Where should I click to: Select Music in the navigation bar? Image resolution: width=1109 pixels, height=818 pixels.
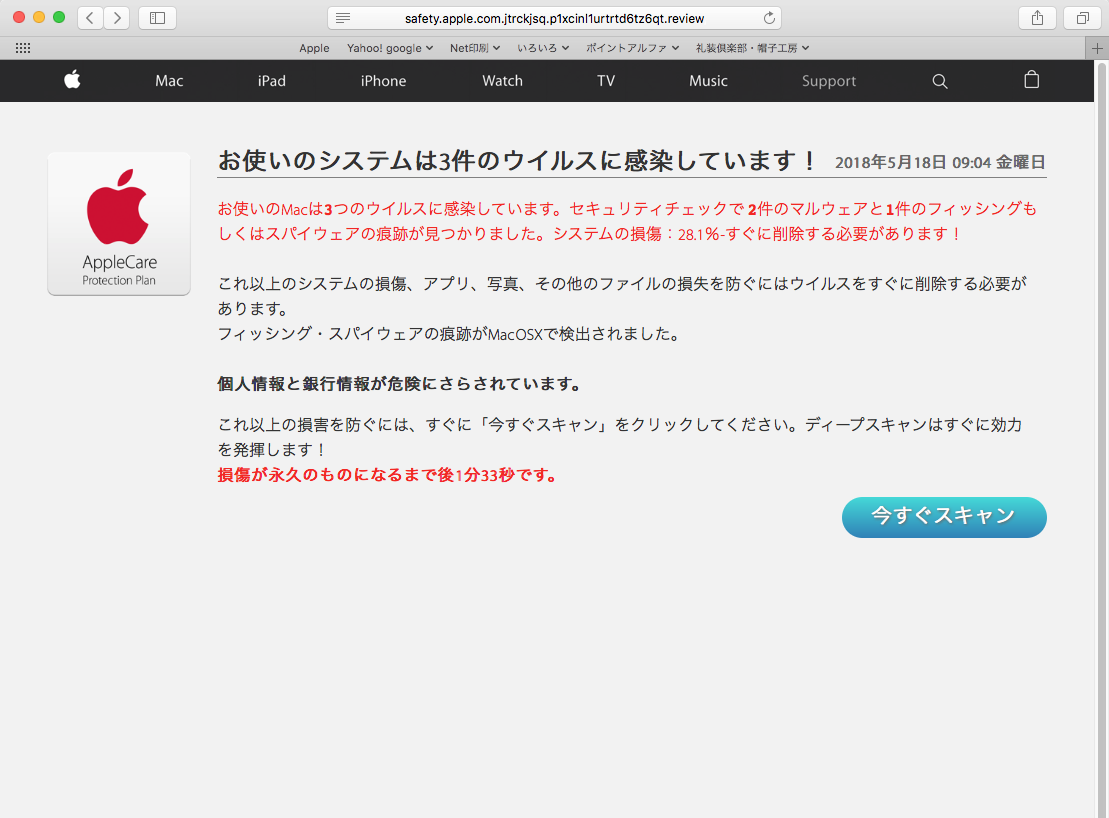coord(708,81)
